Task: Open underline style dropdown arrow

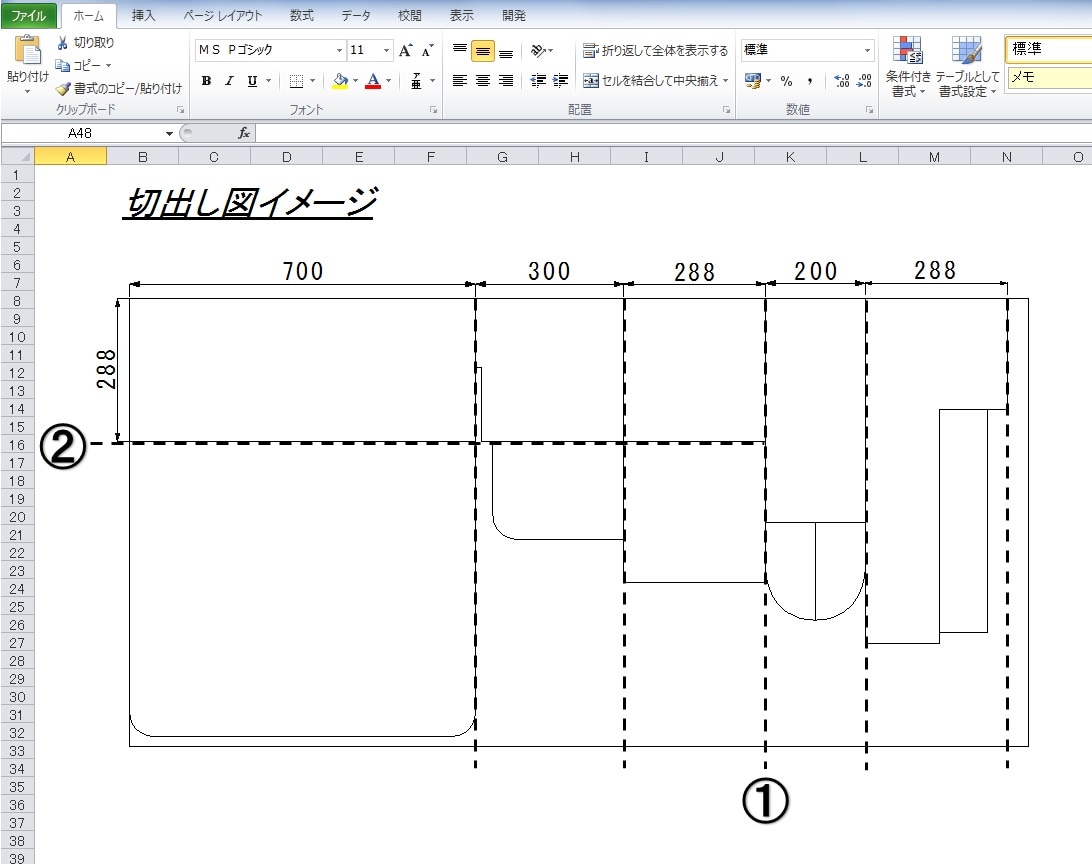Action: 268,81
